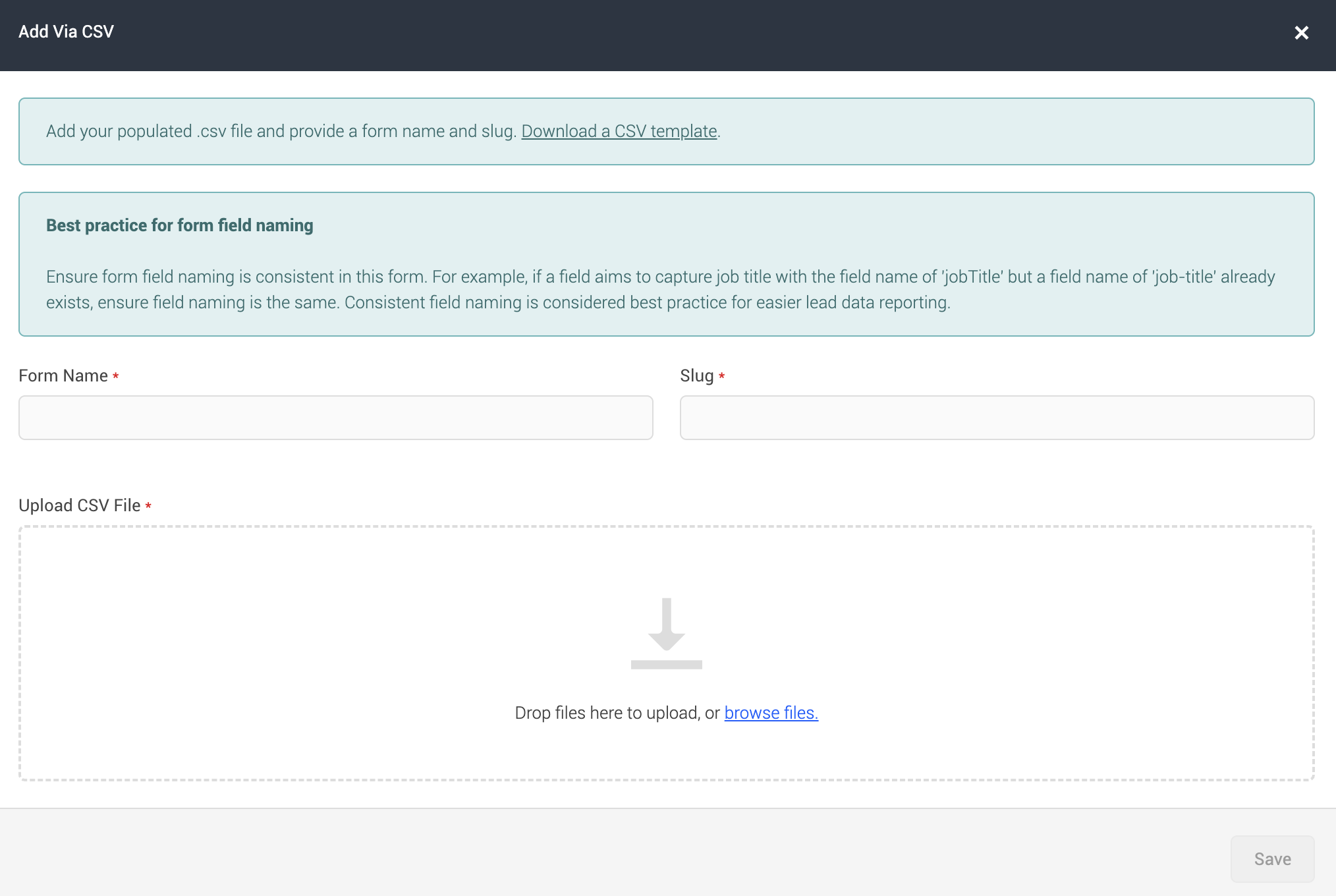
Task: Select the Form Name label
Action: [x=62, y=375]
